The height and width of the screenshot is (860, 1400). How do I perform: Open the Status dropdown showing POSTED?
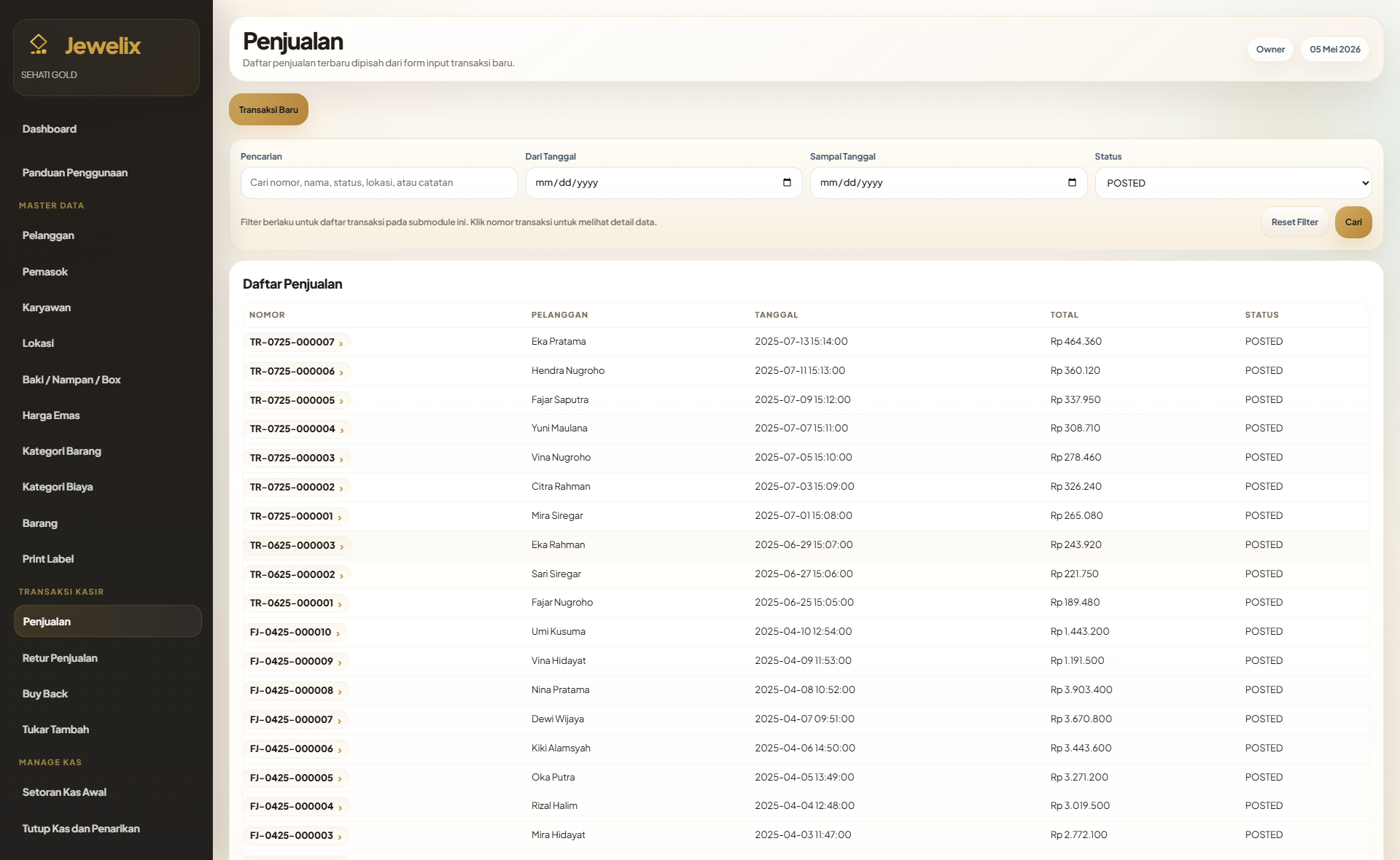click(x=1233, y=183)
